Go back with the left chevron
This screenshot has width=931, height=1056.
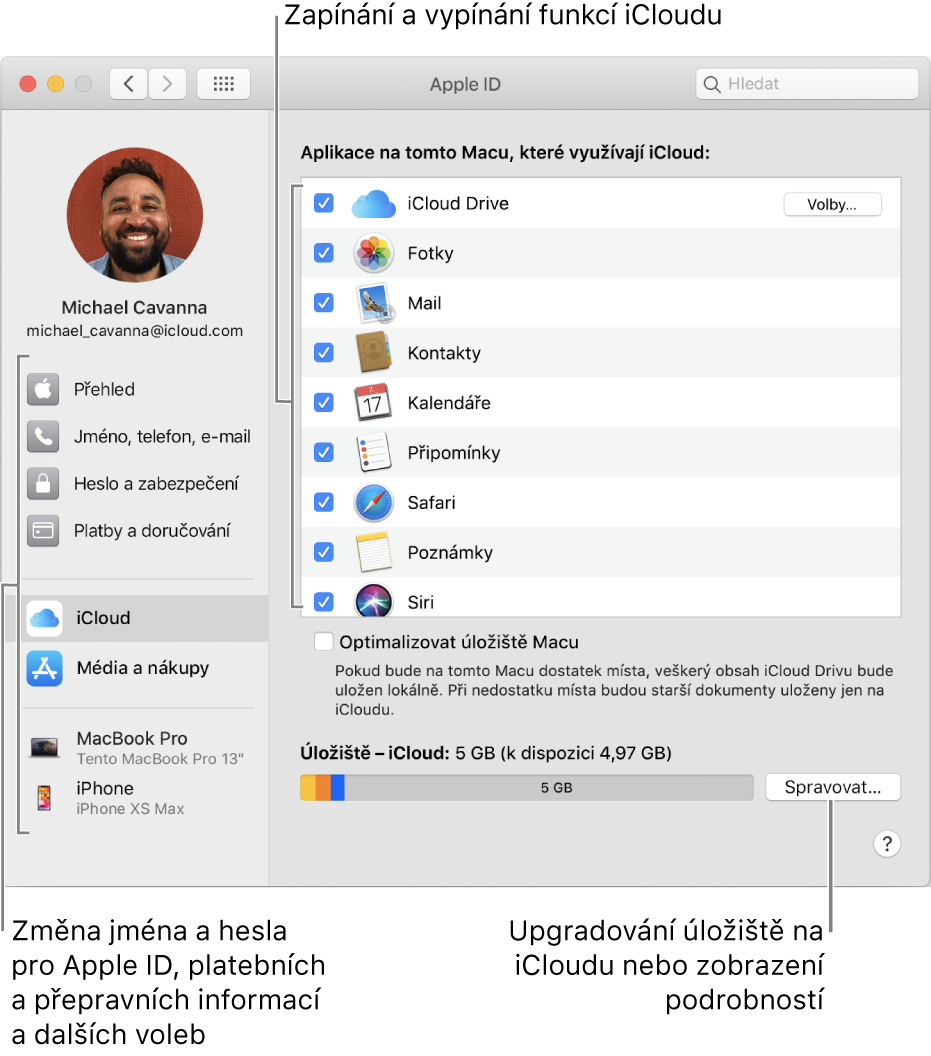tap(129, 84)
